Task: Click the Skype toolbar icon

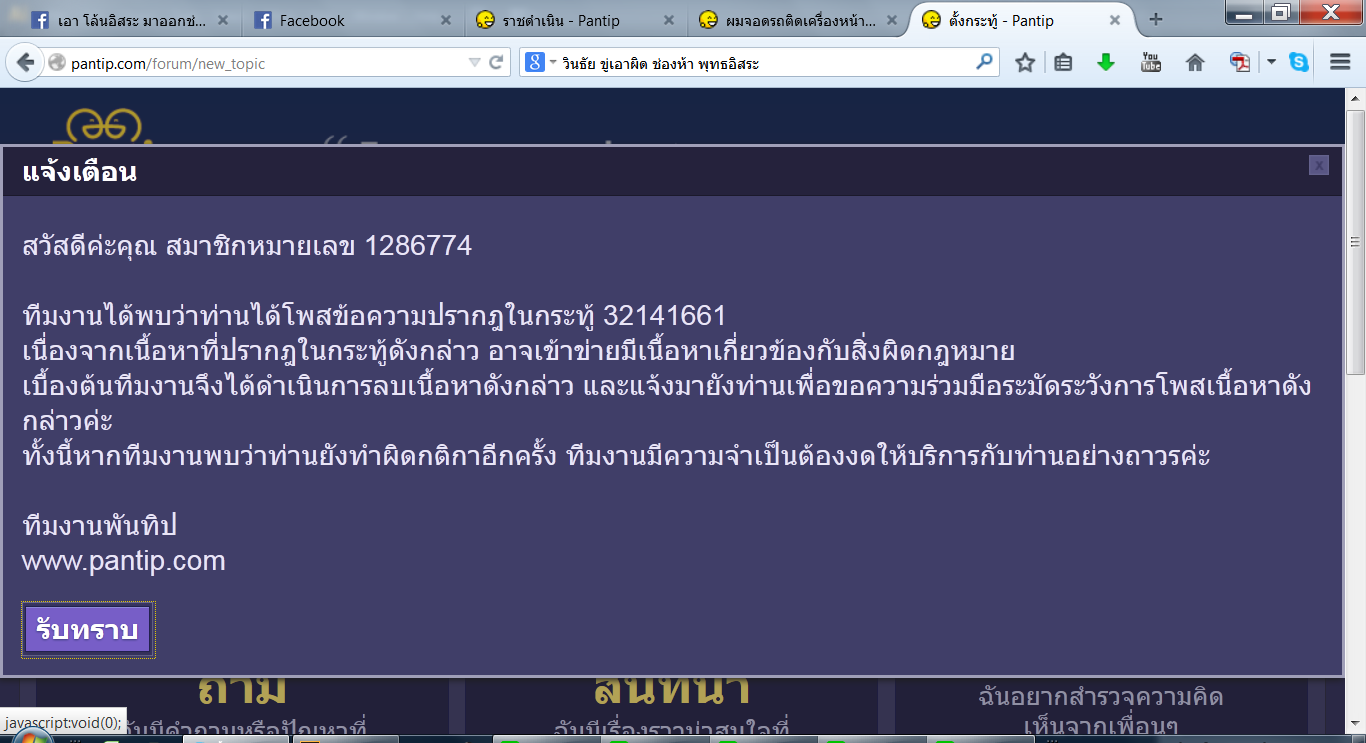Action: click(1299, 63)
